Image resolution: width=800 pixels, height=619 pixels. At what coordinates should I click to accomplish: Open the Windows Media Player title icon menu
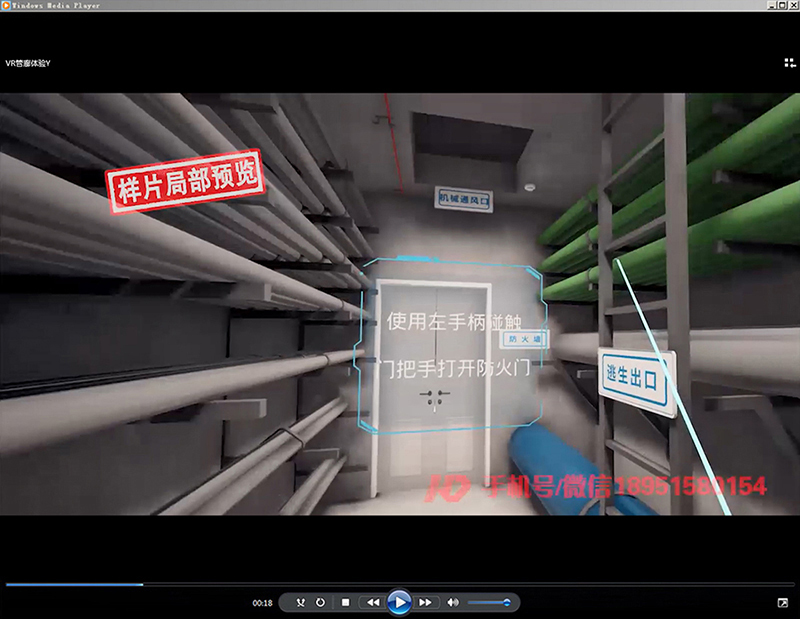[7, 5]
